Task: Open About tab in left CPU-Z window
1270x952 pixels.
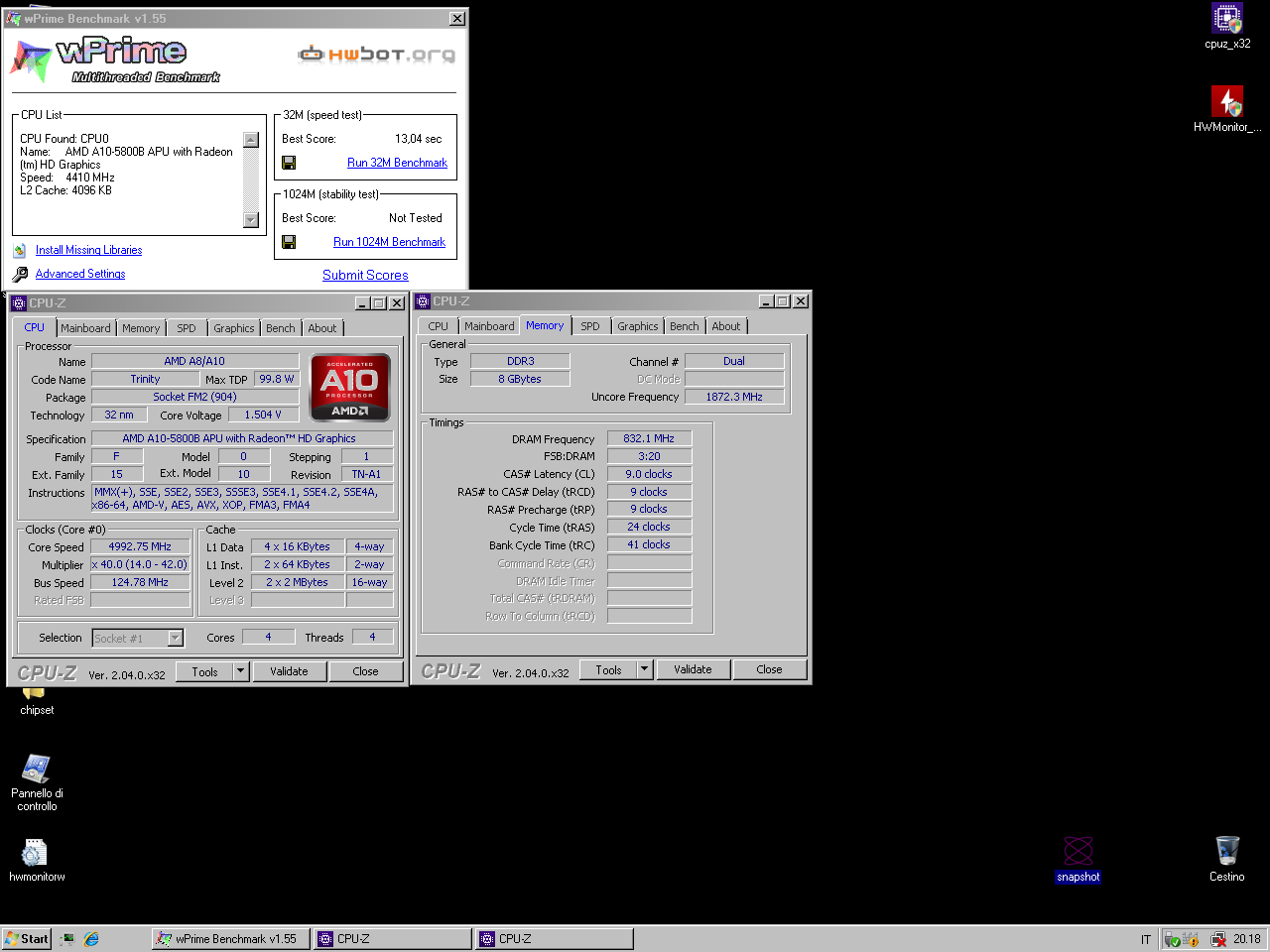Action: coord(322,328)
